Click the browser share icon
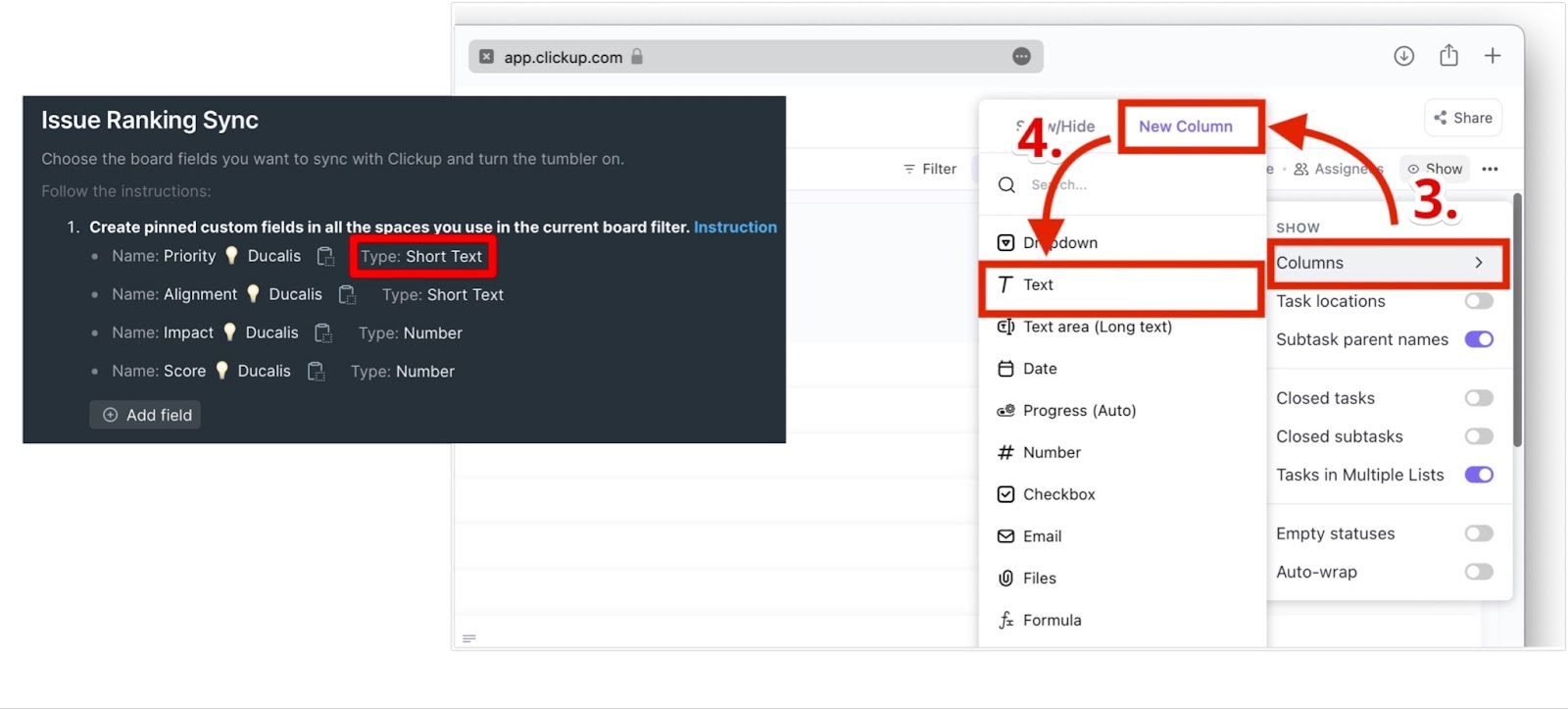The height and width of the screenshot is (709, 1568). pos(1448,55)
